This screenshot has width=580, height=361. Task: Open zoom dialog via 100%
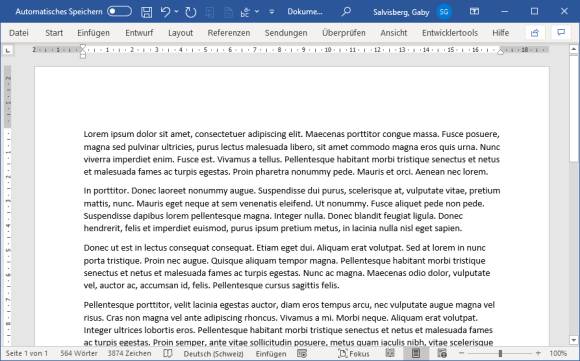558,353
